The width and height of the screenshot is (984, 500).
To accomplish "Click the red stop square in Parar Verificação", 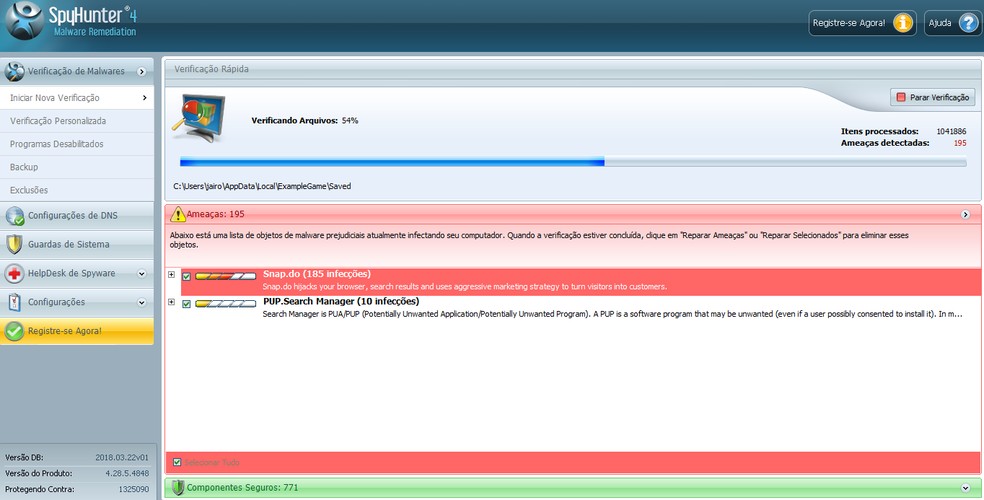I will click(901, 97).
